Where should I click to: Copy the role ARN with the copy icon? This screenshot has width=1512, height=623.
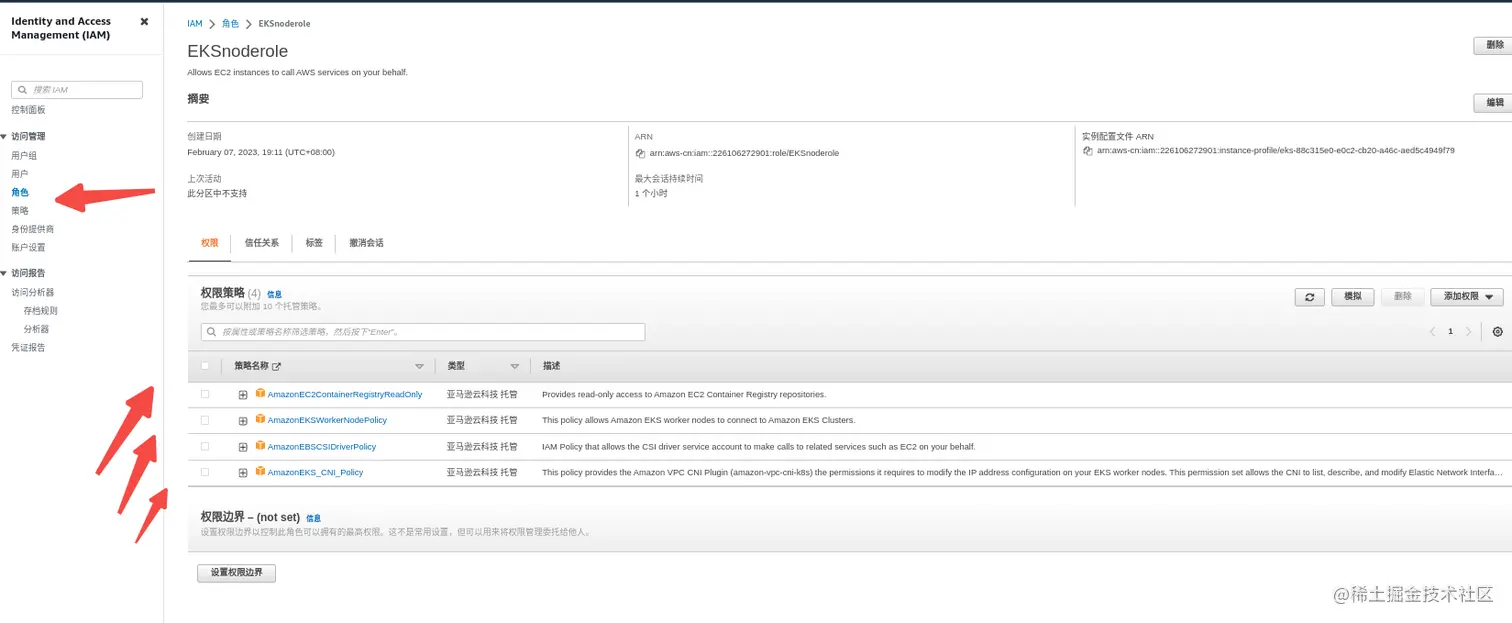640,153
